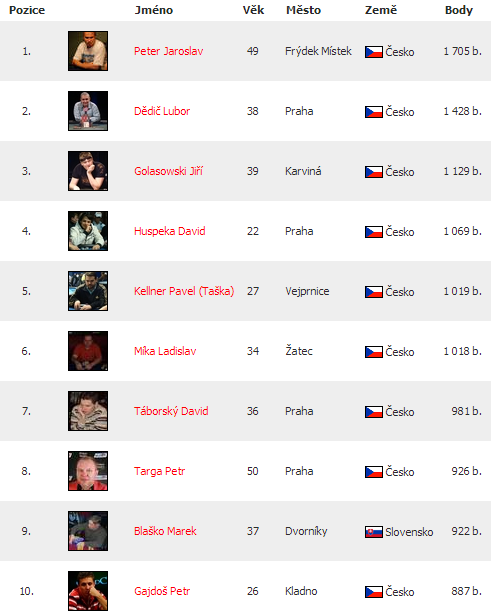Click the Body column header

pyautogui.click(x=459, y=10)
